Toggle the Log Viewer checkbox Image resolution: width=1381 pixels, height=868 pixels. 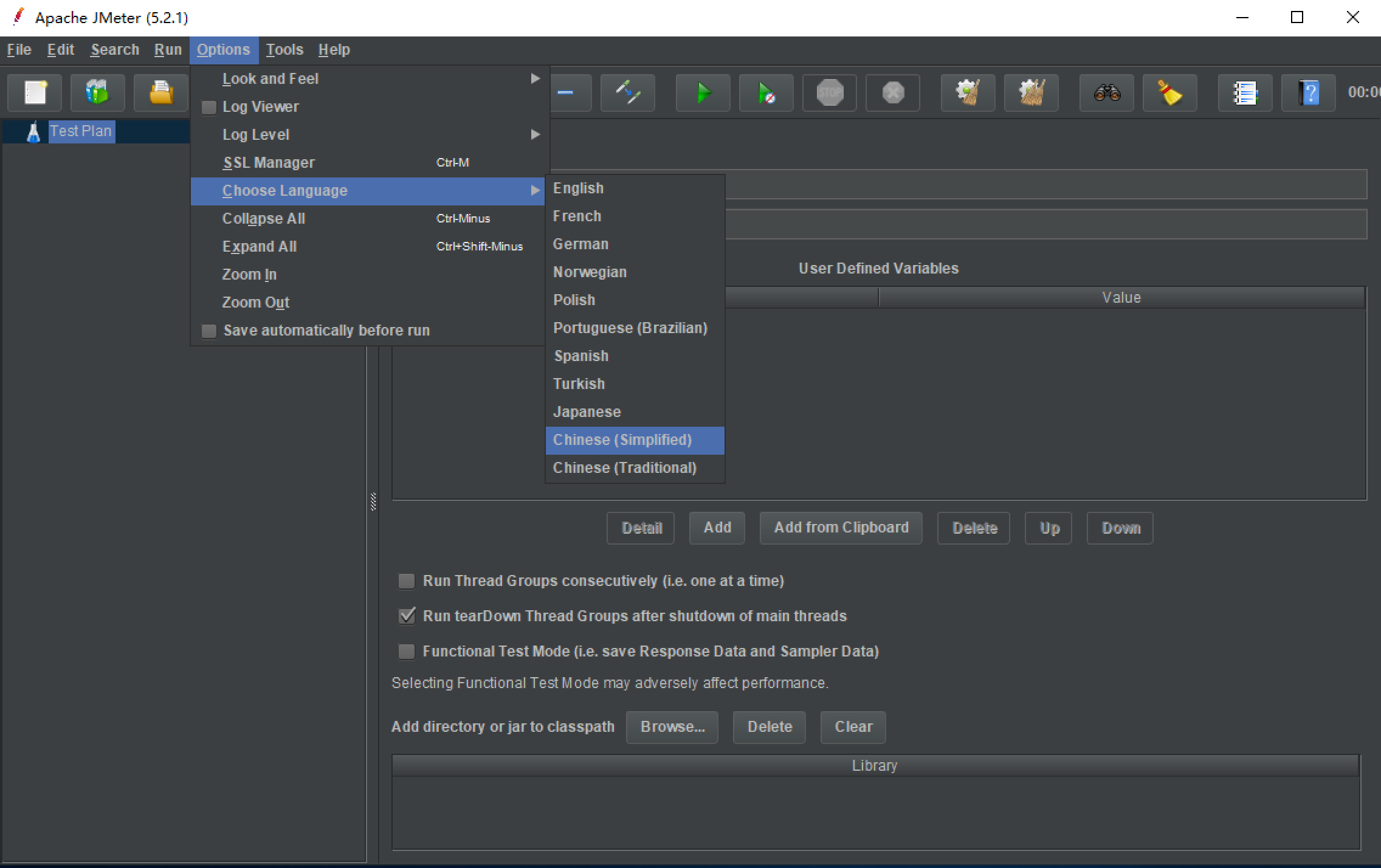(x=209, y=108)
